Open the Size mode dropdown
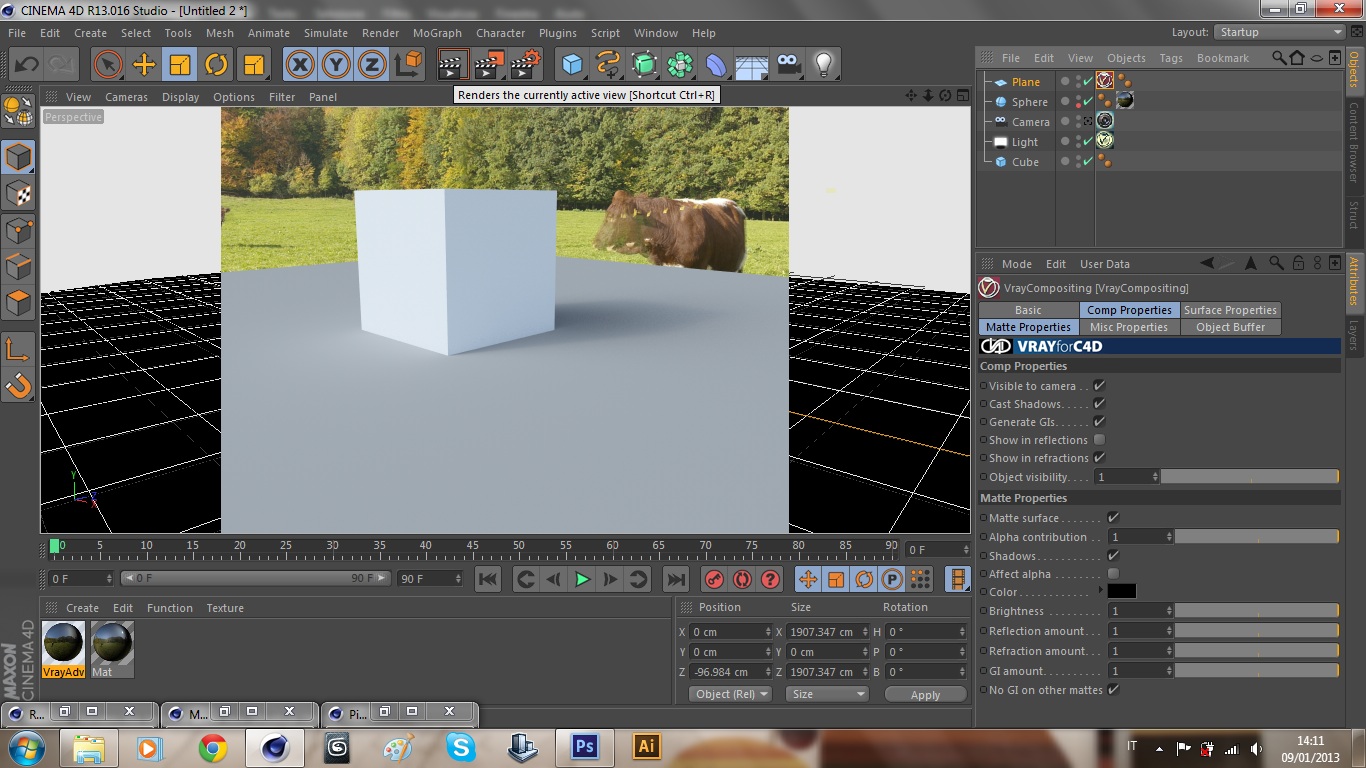The width and height of the screenshot is (1366, 768). point(827,694)
